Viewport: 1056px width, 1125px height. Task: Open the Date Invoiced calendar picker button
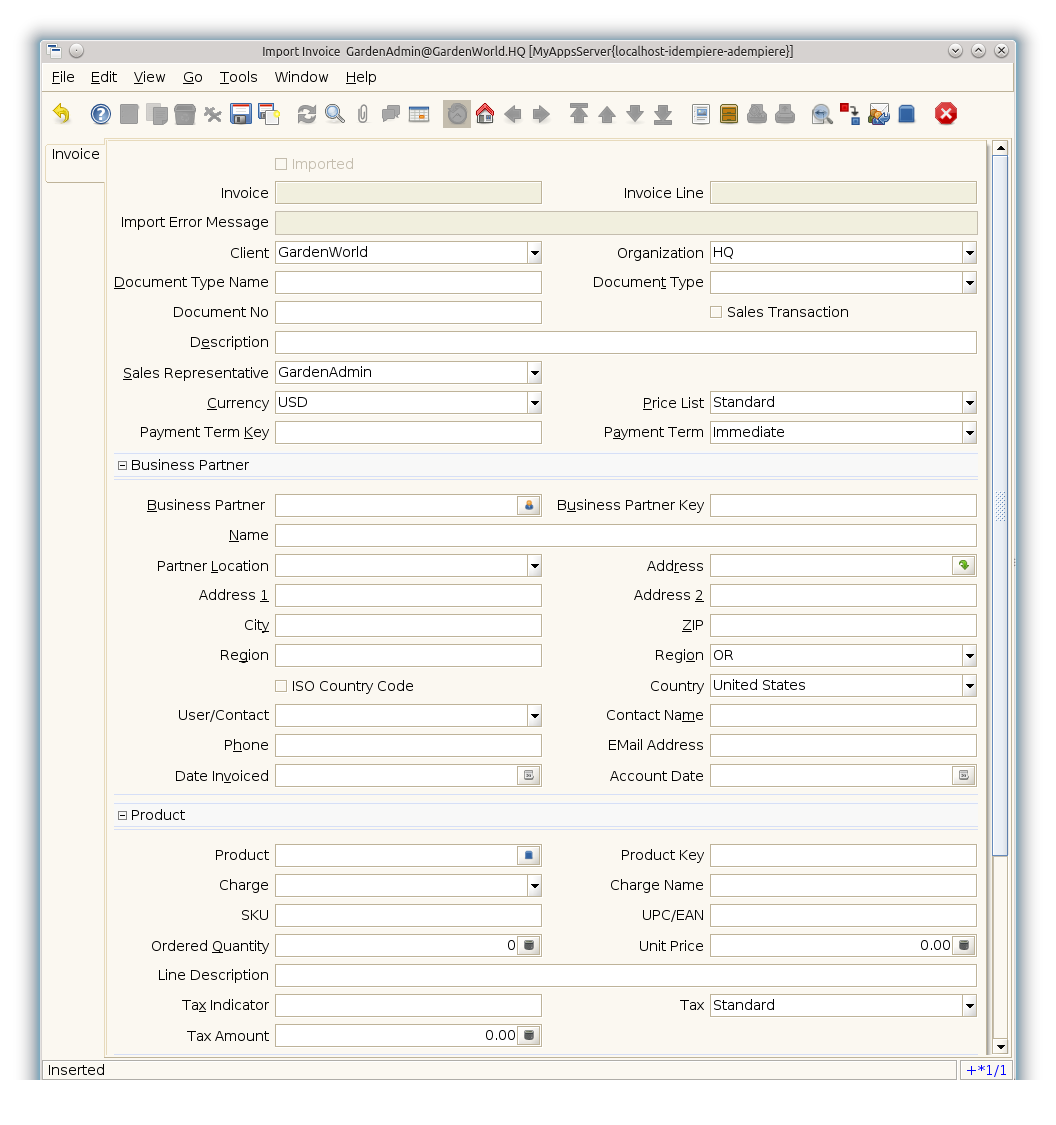pyautogui.click(x=529, y=776)
